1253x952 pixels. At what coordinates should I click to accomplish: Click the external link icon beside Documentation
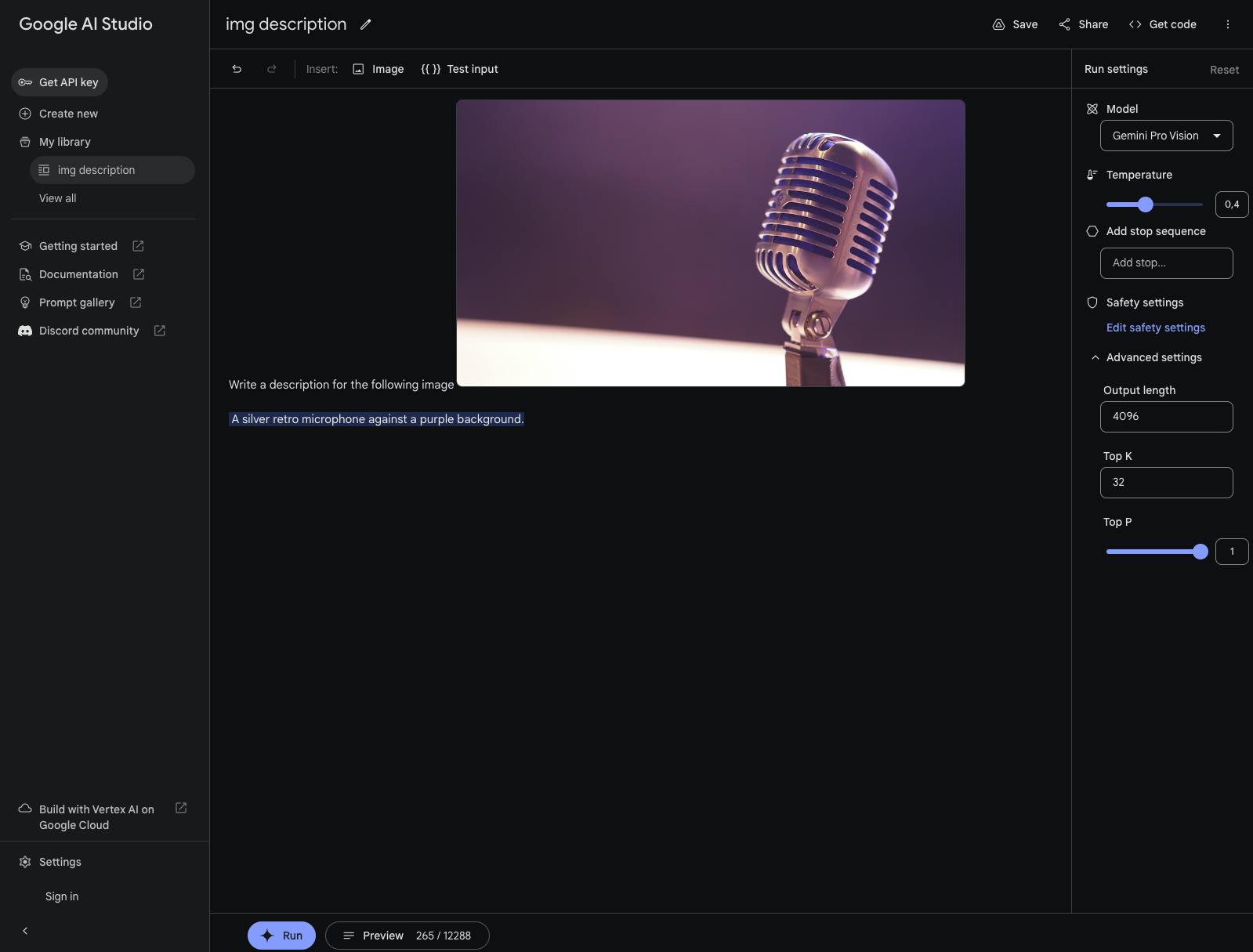tap(139, 274)
